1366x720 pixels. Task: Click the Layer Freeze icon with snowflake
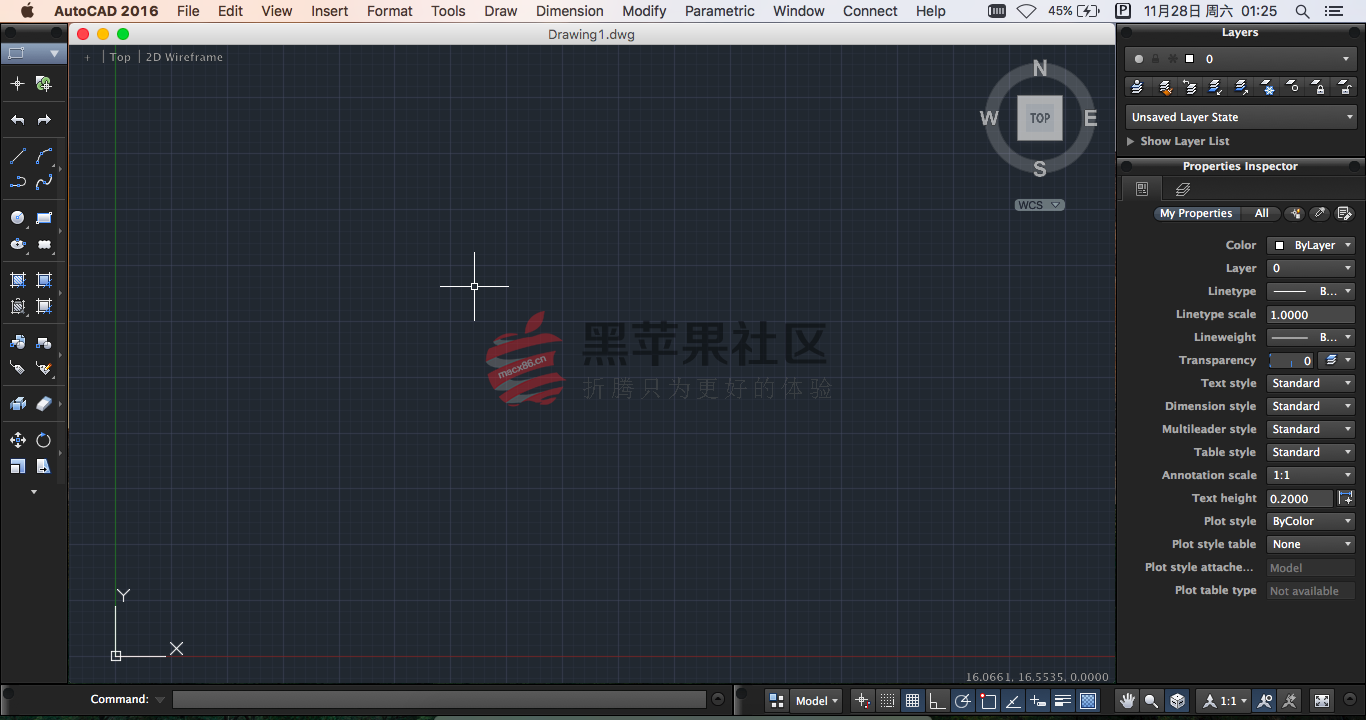pyautogui.click(x=1268, y=87)
